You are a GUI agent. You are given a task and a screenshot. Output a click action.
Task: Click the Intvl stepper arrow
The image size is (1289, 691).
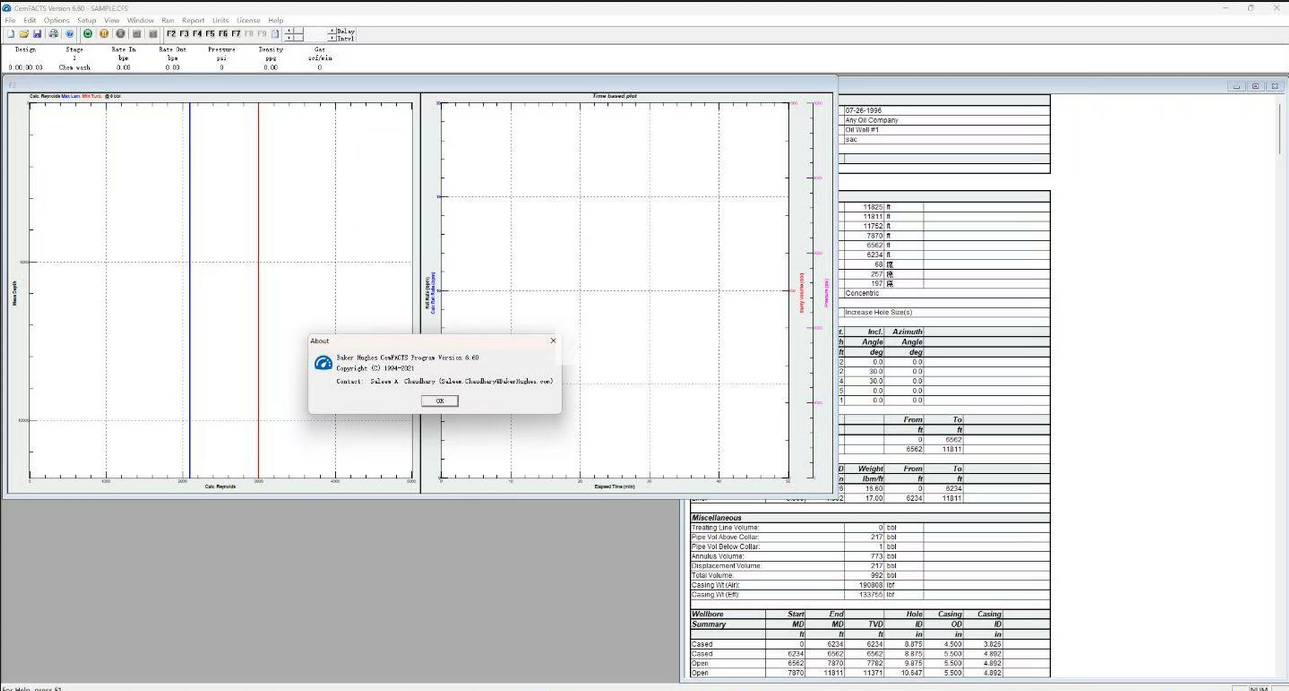point(332,38)
